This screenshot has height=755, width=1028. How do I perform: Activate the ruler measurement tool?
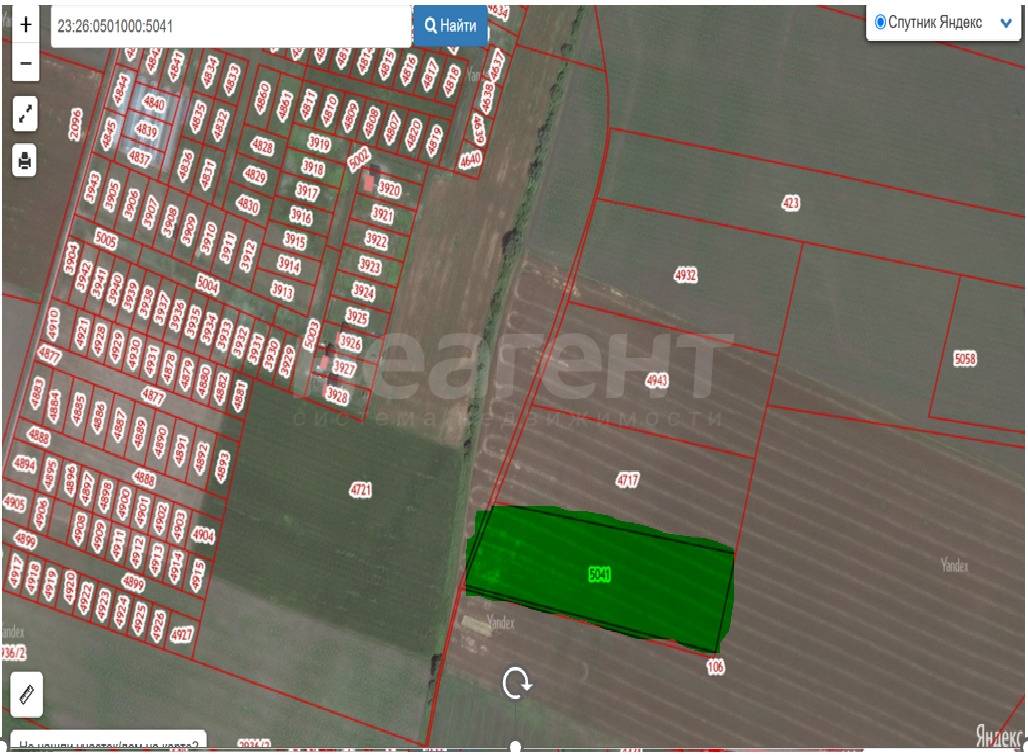click(25, 693)
